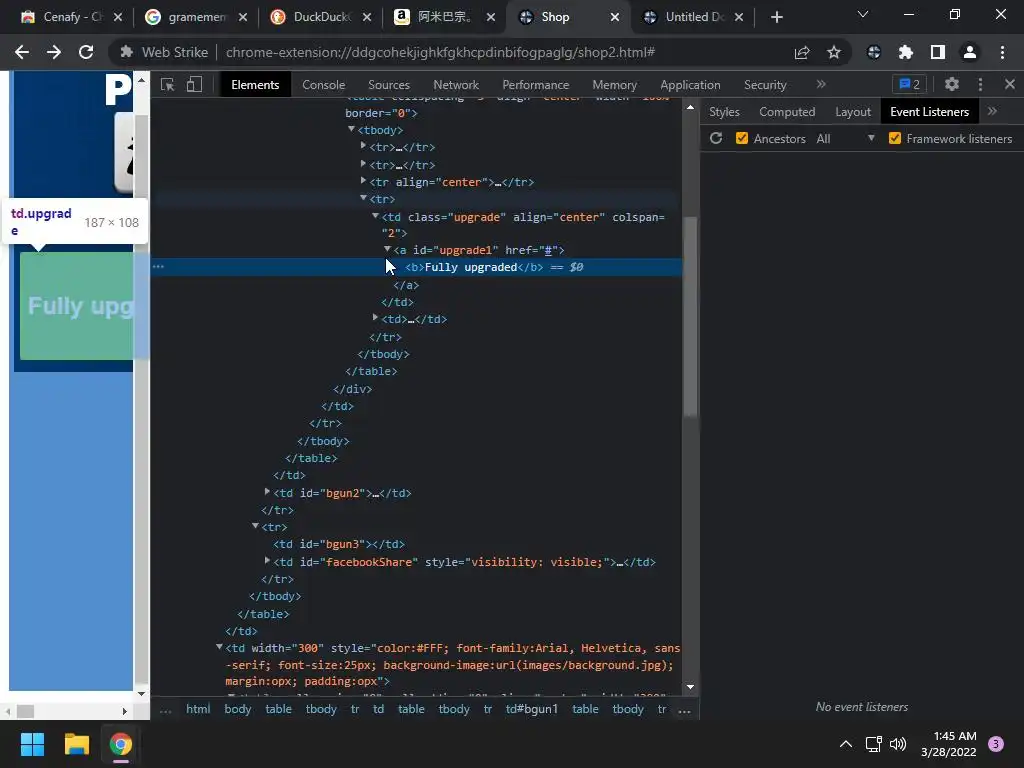The image size is (1024, 768).
Task: Expand the collapsed td node below upgrade
Action: 376,318
